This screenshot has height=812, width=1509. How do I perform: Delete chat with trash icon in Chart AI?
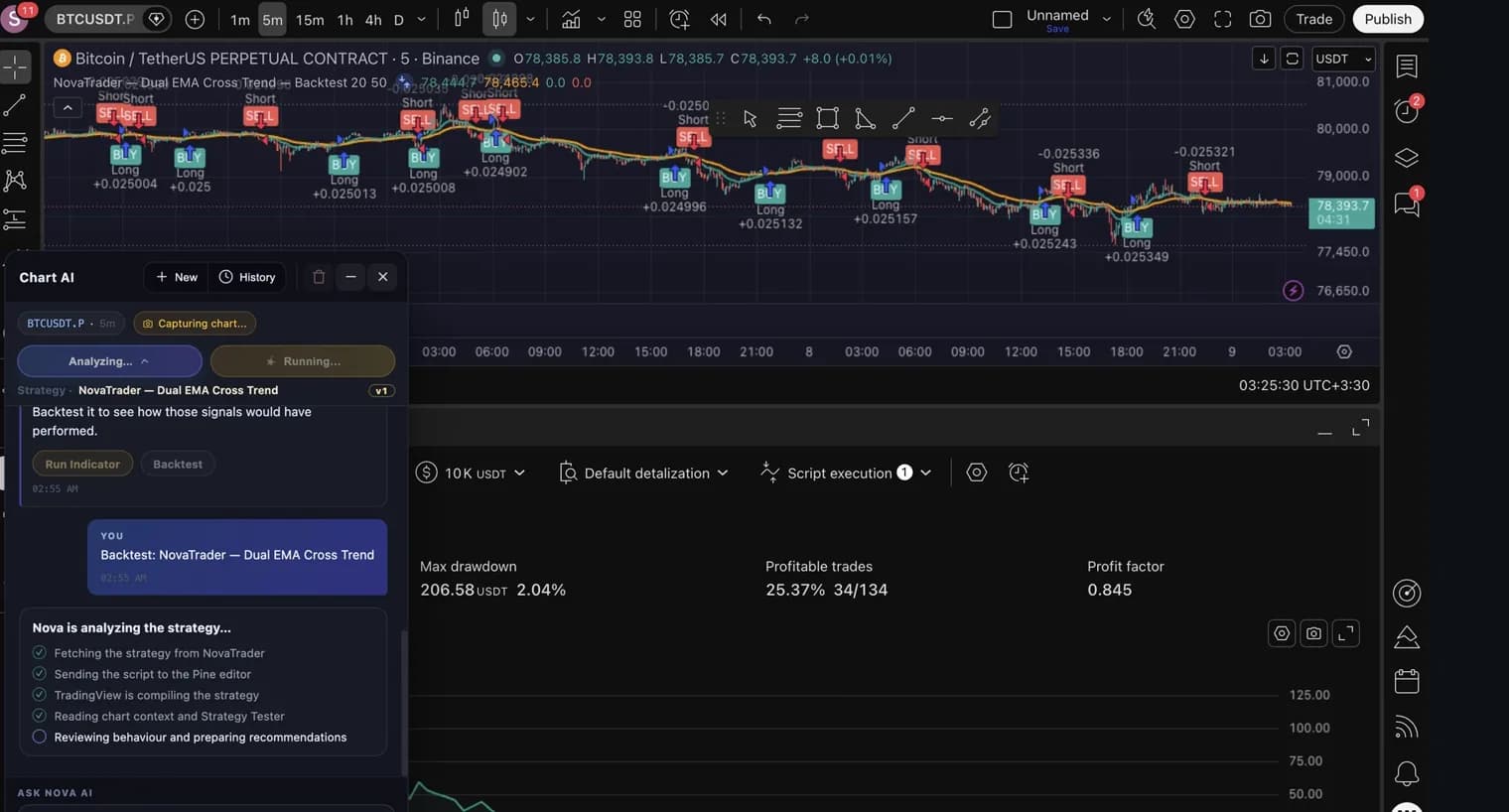(x=319, y=277)
